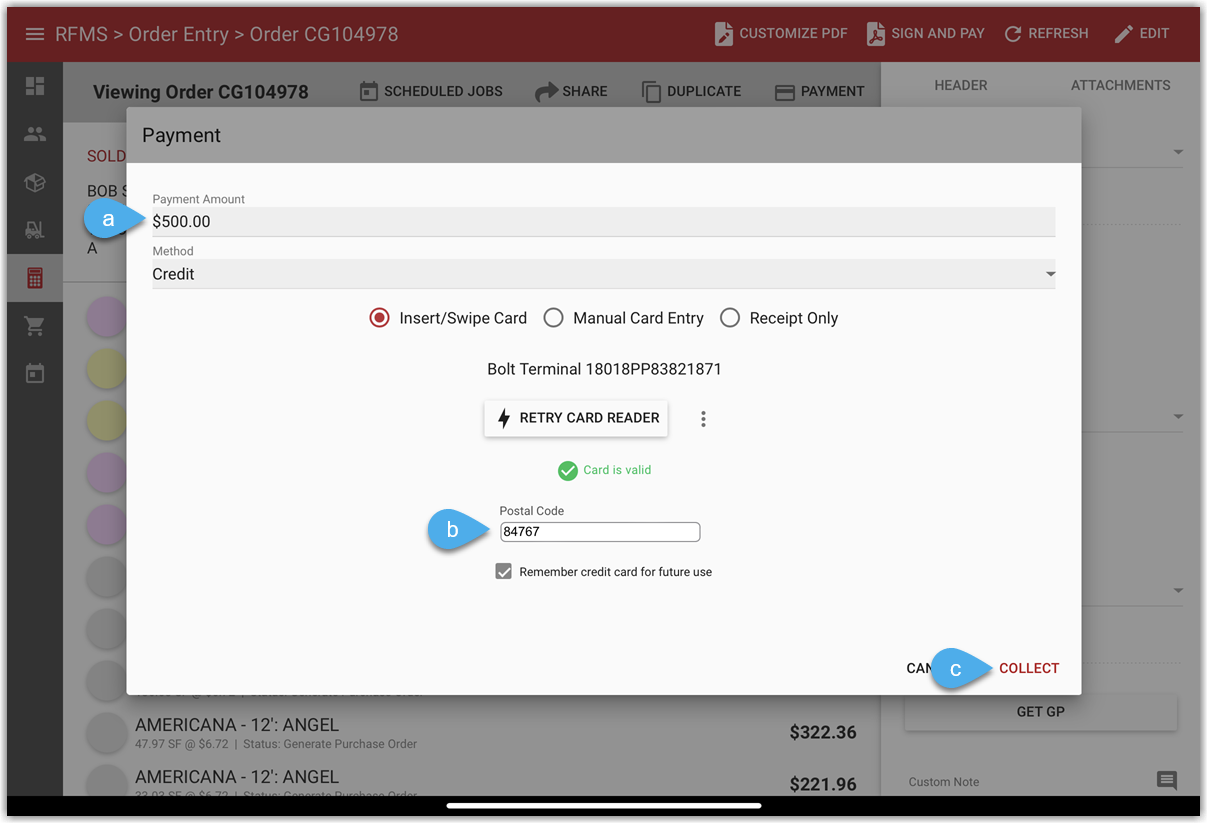
Task: Click the $322.36 Americana Angel line
Action: click(x=472, y=733)
